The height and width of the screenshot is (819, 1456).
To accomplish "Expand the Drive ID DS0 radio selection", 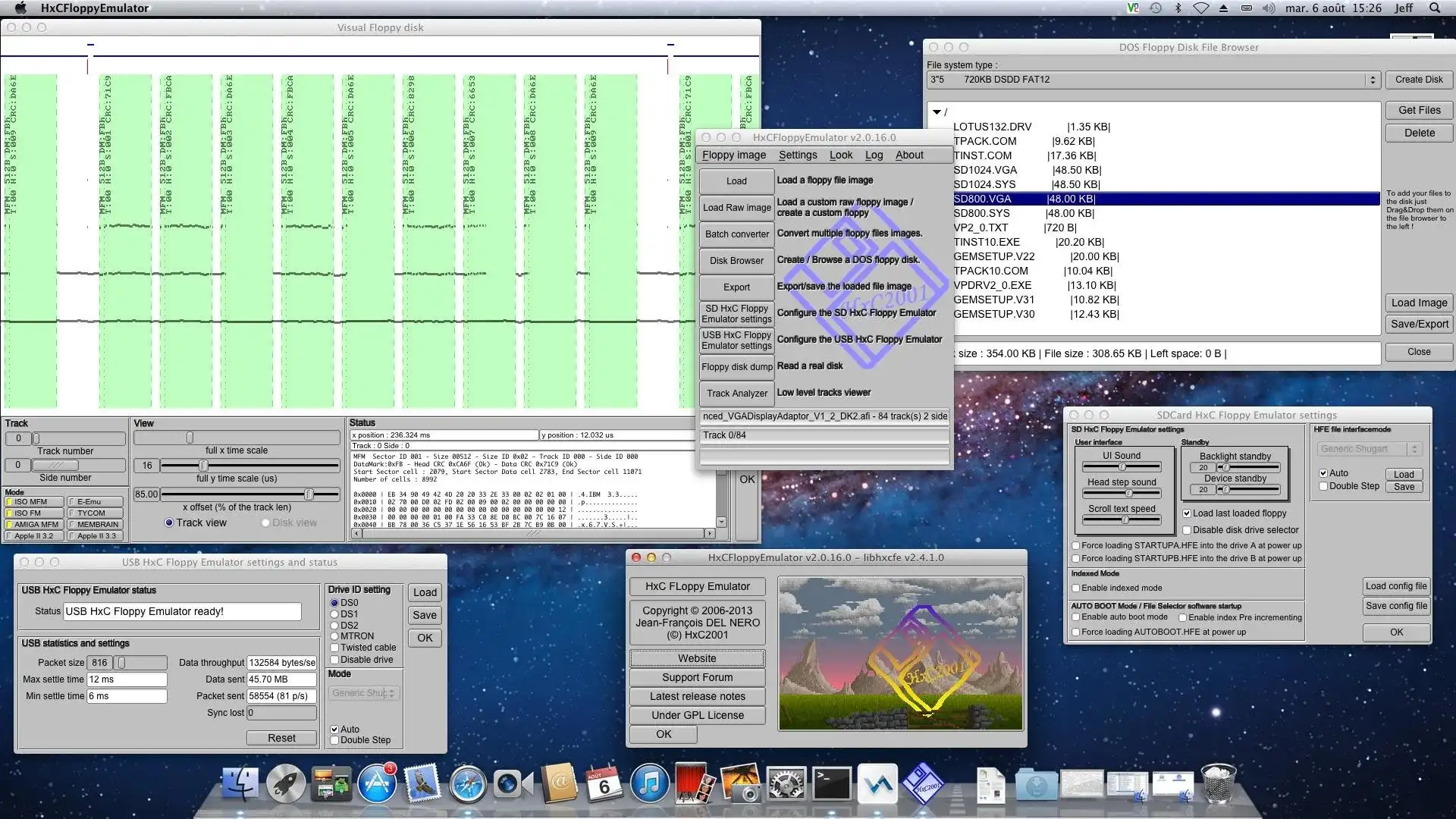I will [333, 601].
